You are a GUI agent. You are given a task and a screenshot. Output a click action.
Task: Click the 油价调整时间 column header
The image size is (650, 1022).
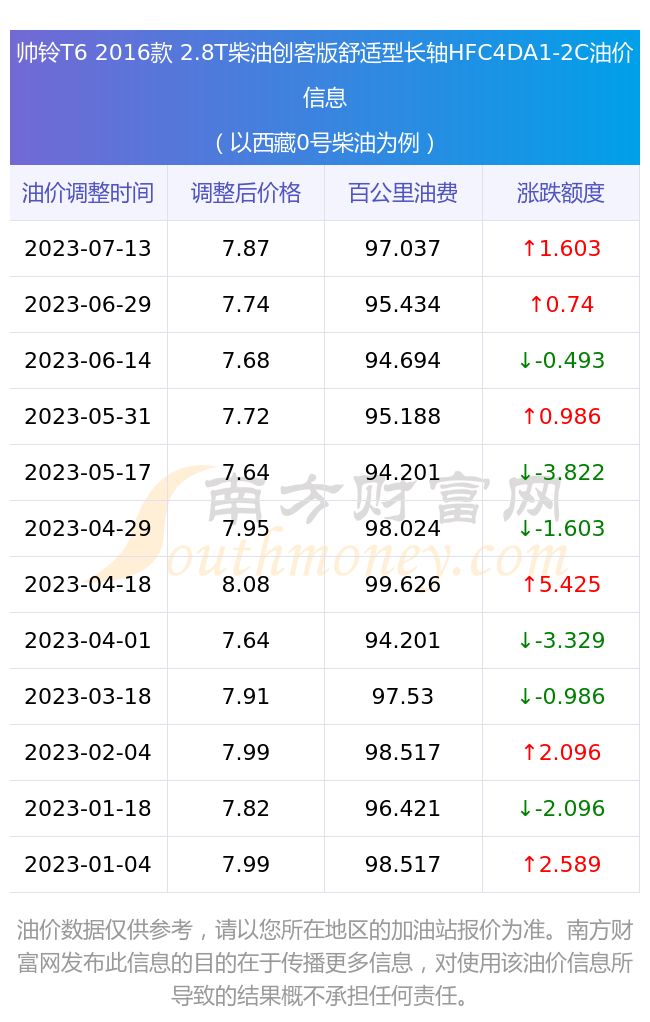pyautogui.click(x=88, y=193)
